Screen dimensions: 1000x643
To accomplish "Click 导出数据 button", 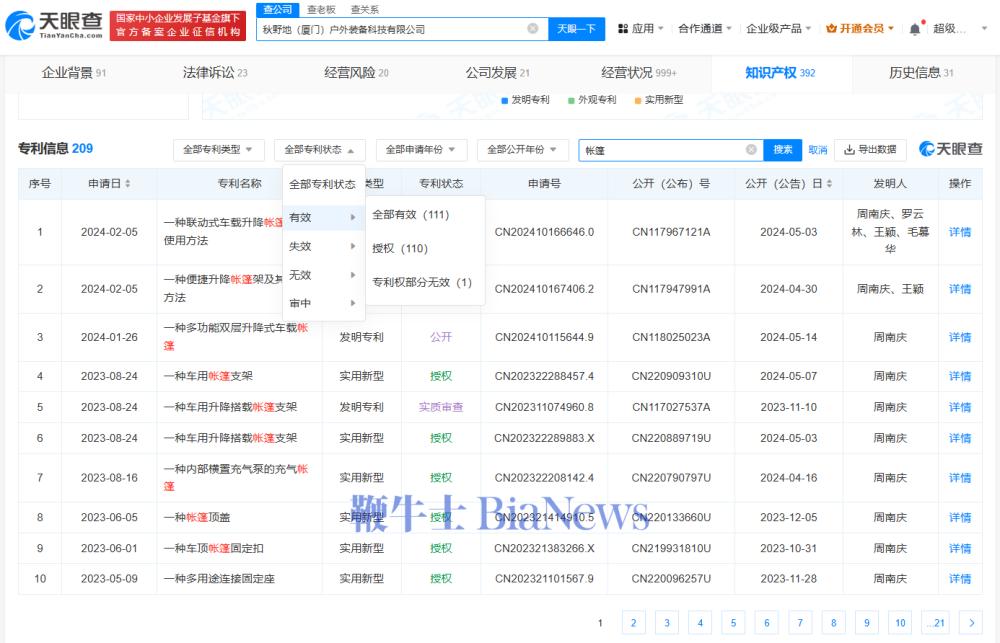I will point(871,150).
